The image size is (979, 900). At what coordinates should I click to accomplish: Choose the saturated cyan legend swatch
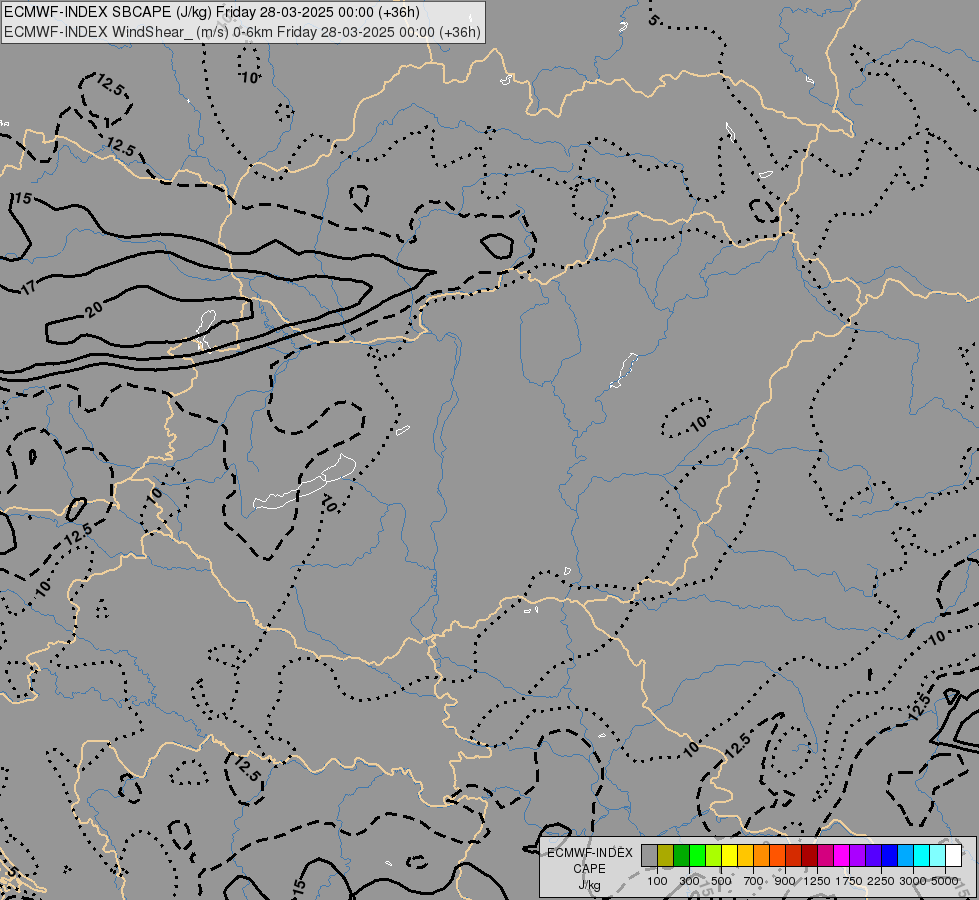pos(922,856)
